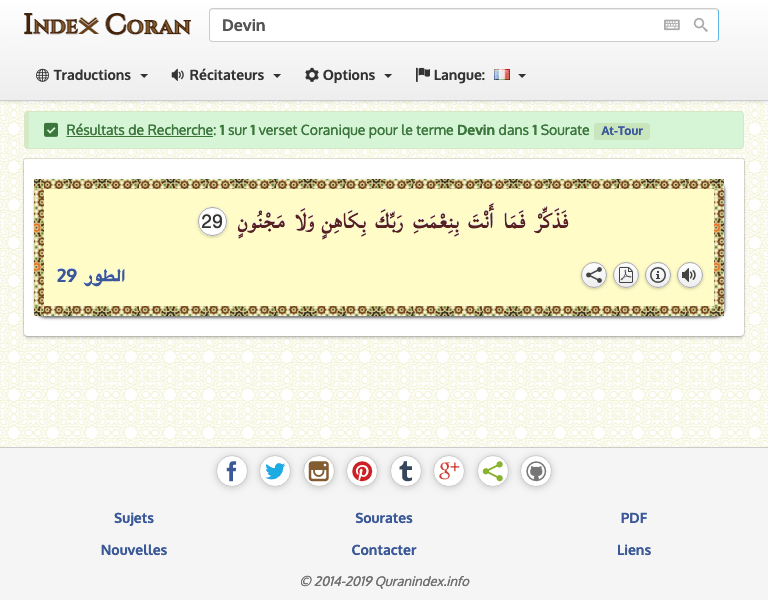Click the At-Tour surah badge
The image size is (768, 600).
point(622,130)
